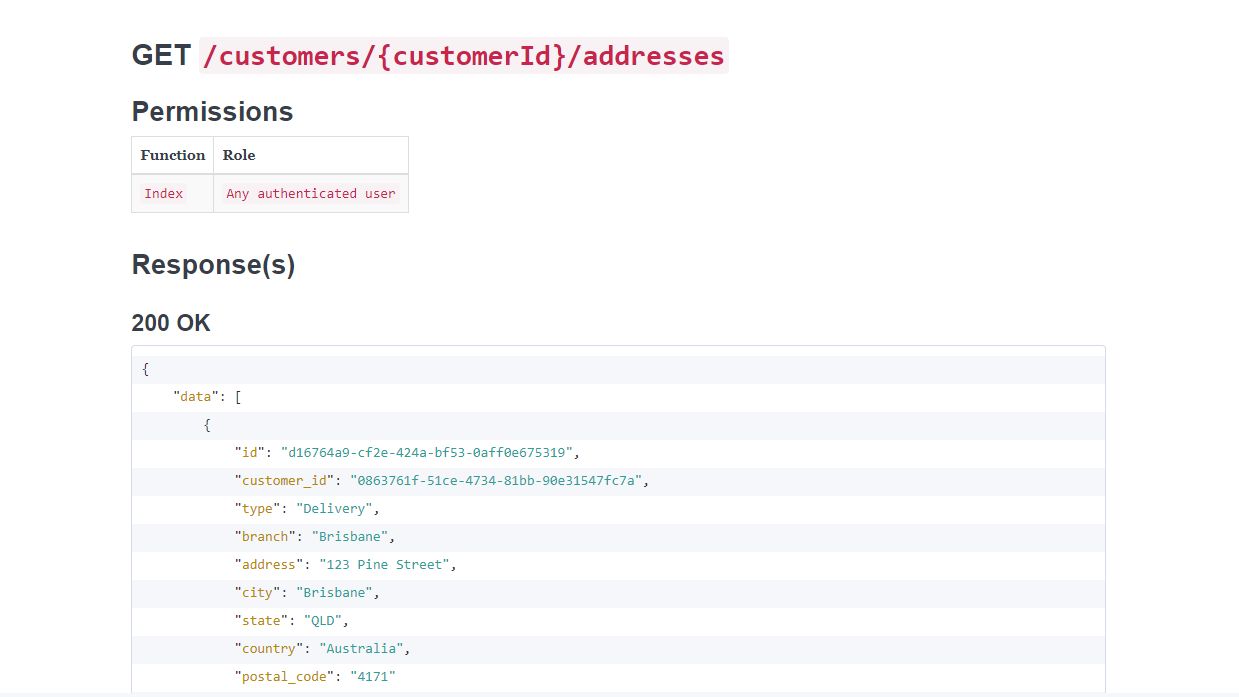Screen dimensions: 1239x697
Task: Select the id value d16764a9-cf2e-424a-bf53-0aff0e675319
Action: [x=426, y=453]
